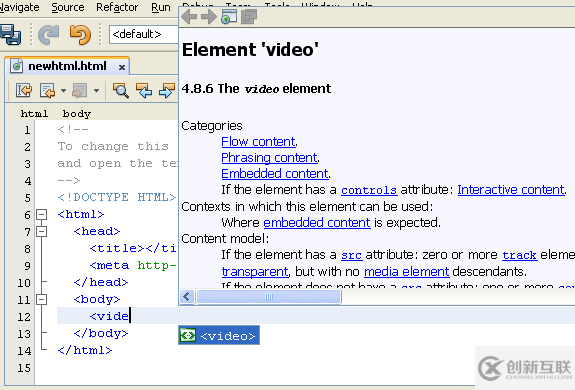Click Find Next Occurrence icon
The width and height of the screenshot is (575, 390).
click(x=167, y=90)
